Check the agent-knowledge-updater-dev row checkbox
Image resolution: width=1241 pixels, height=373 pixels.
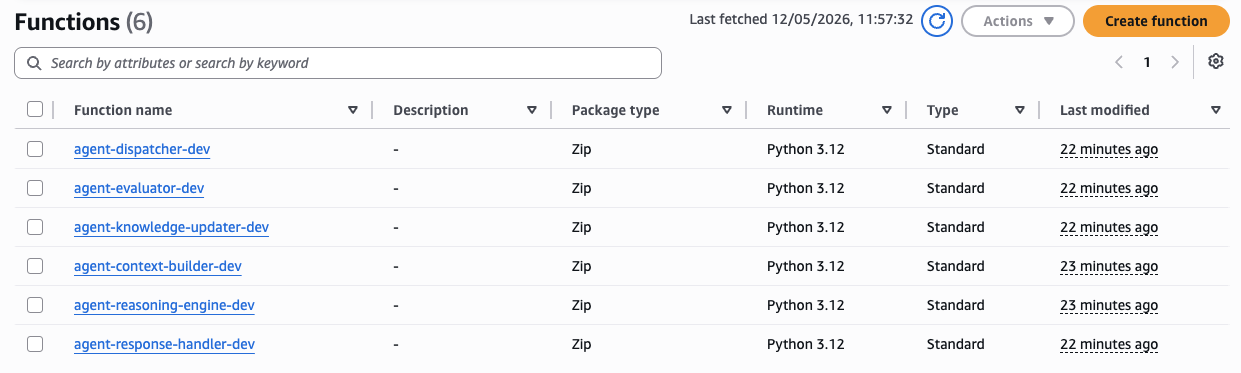[x=35, y=227]
